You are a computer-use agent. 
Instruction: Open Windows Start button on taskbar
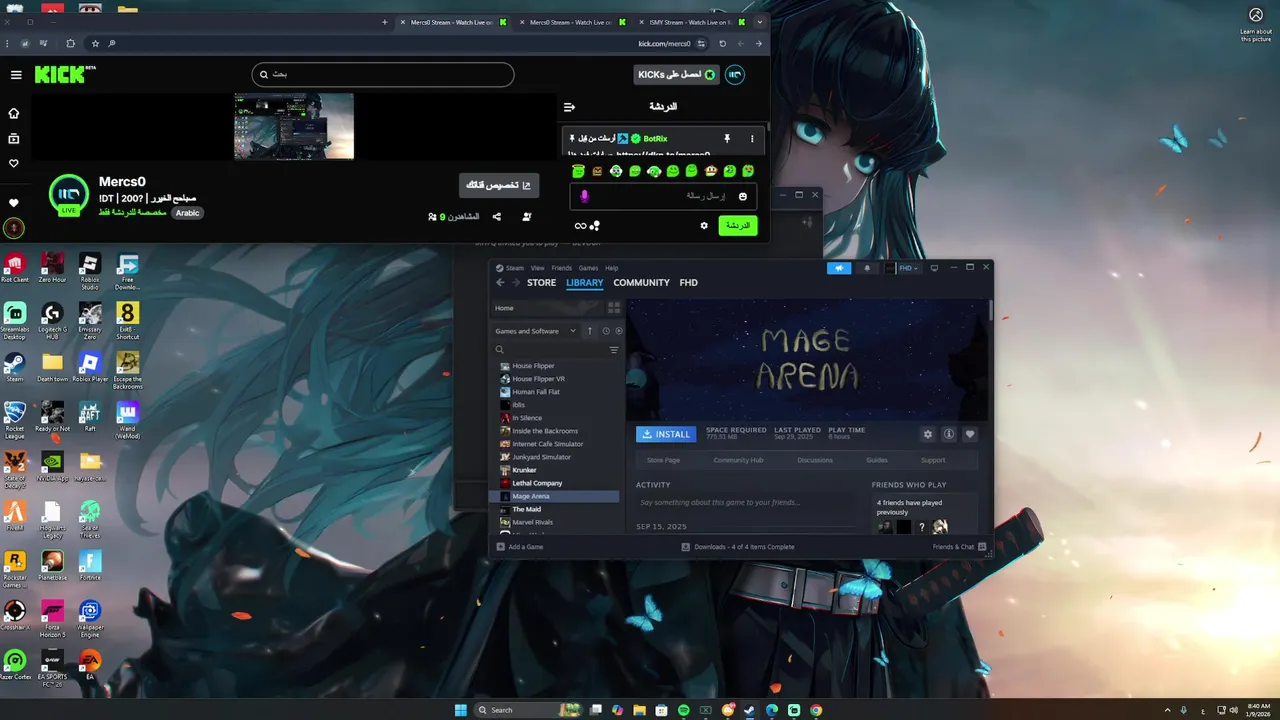pyautogui.click(x=461, y=710)
